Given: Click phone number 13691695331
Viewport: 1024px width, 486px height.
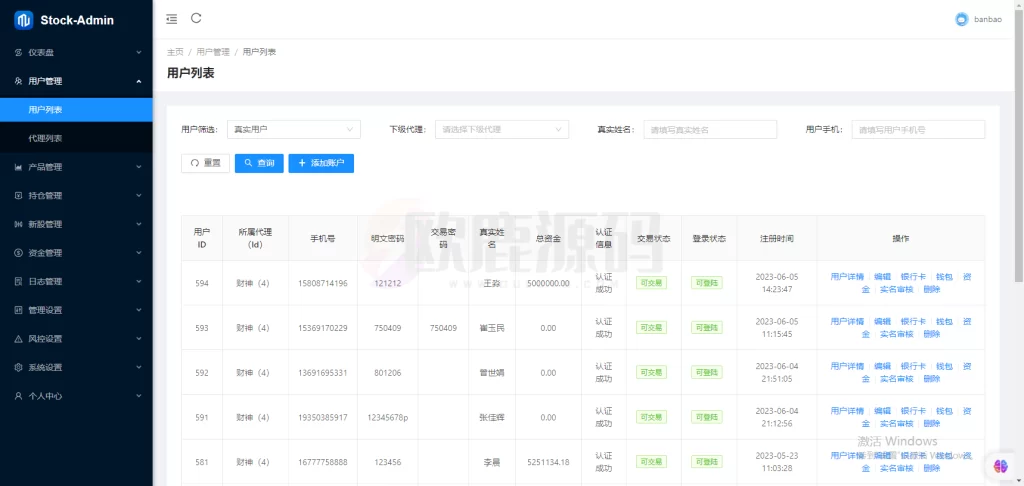Looking at the screenshot, I should click(323, 372).
